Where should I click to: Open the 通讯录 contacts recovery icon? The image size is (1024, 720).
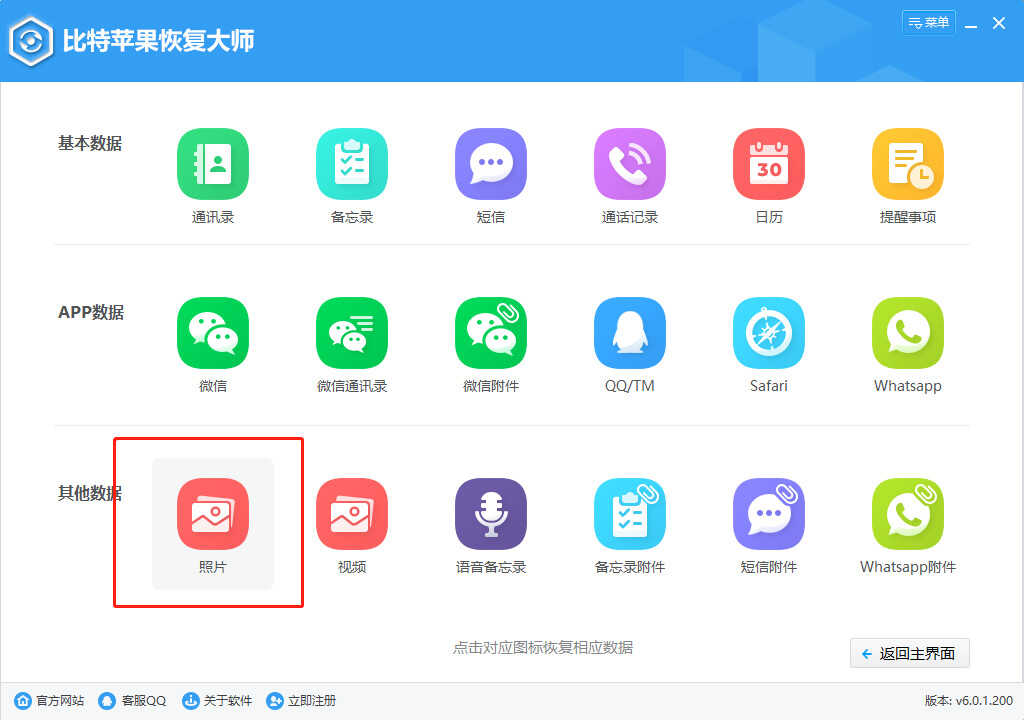tap(213, 164)
